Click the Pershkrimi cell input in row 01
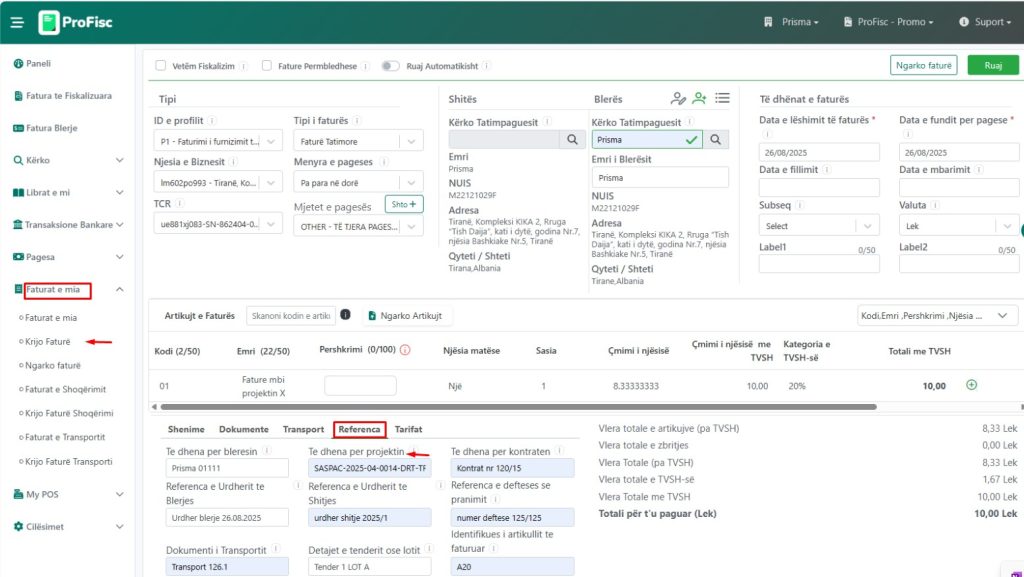 tap(360, 386)
